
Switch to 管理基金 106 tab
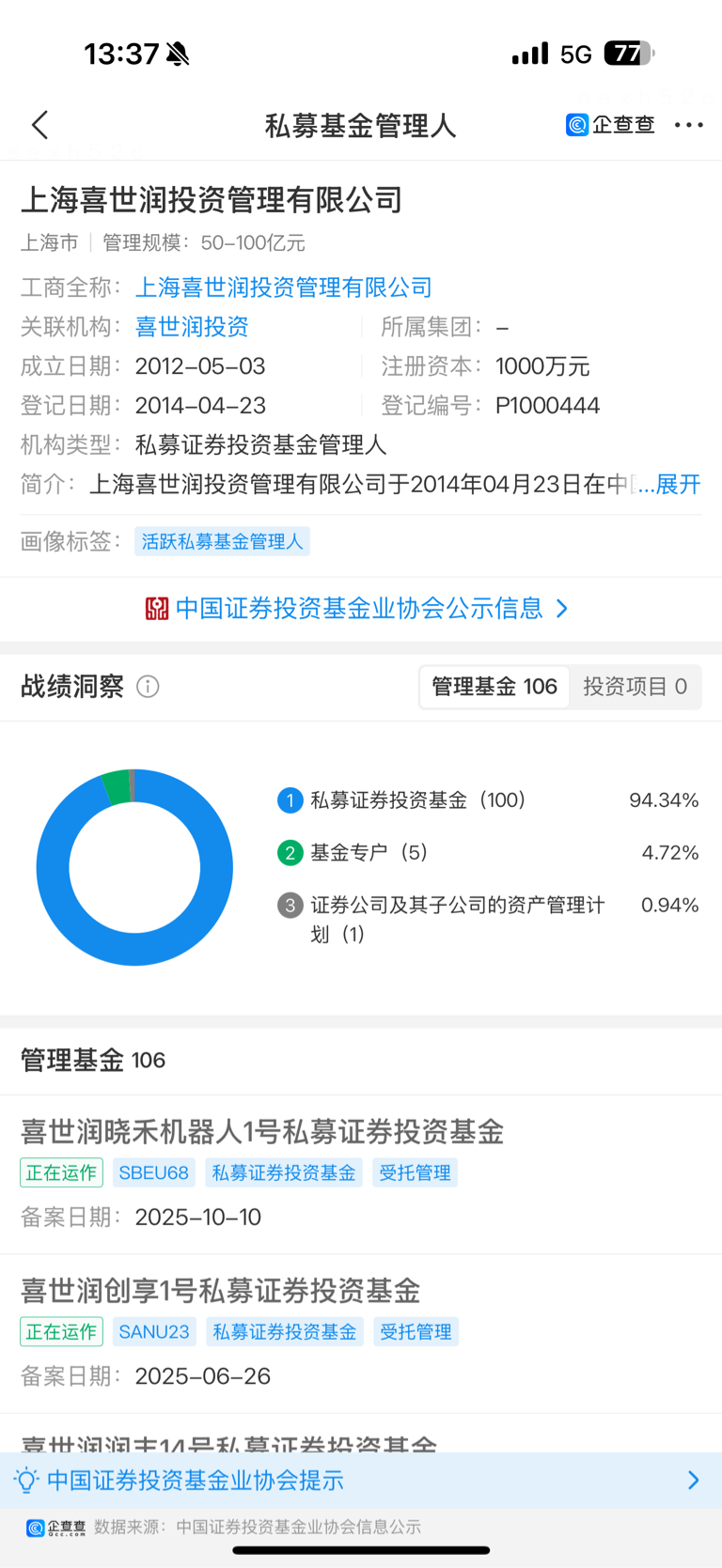pyautogui.click(x=494, y=687)
